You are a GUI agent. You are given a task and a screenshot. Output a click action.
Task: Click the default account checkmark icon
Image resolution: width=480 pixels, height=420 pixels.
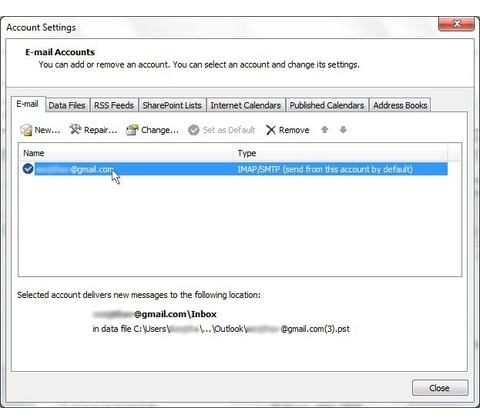click(28, 169)
